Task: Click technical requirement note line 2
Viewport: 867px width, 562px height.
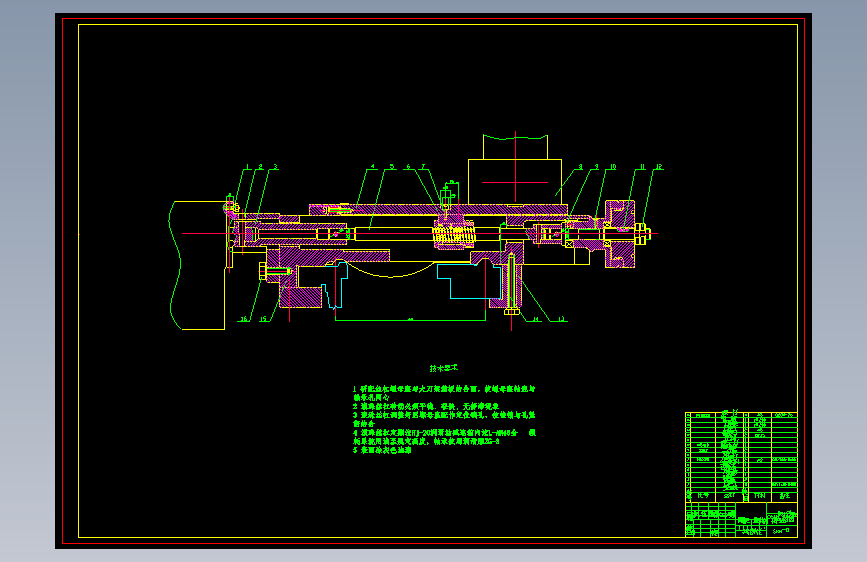Action: [x=426, y=406]
